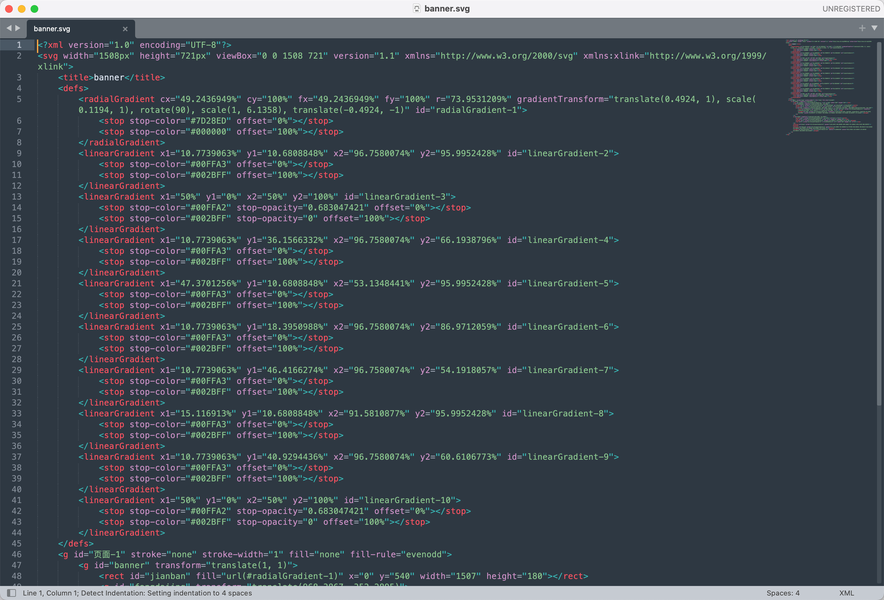Click line number 48 in gutter
Image resolution: width=884 pixels, height=600 pixels.
click(x=16, y=576)
